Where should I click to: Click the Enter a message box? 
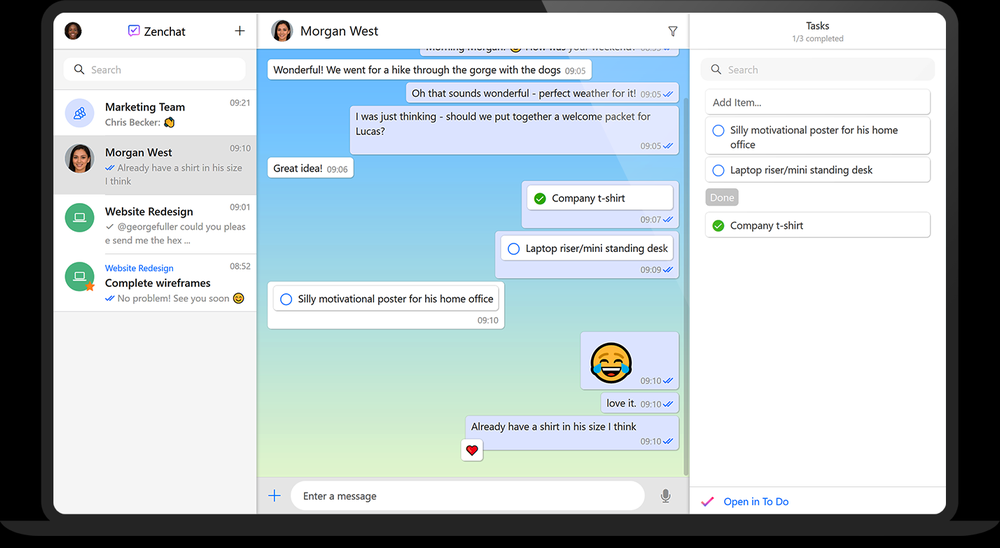467,496
